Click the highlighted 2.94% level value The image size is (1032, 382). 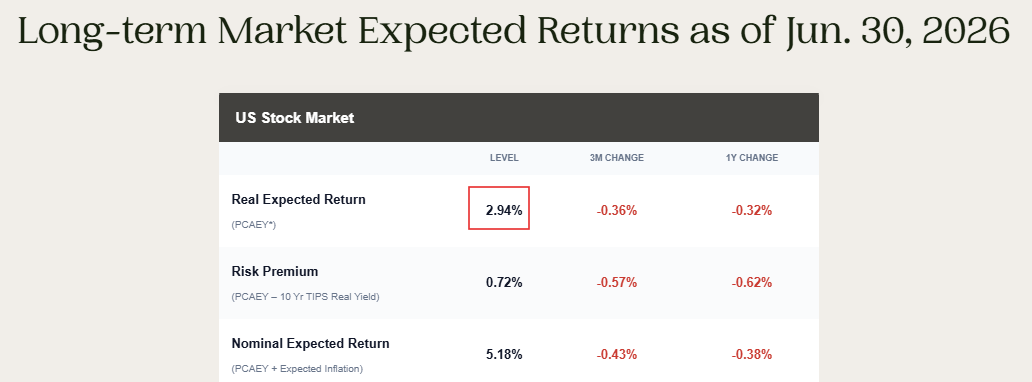tap(504, 211)
